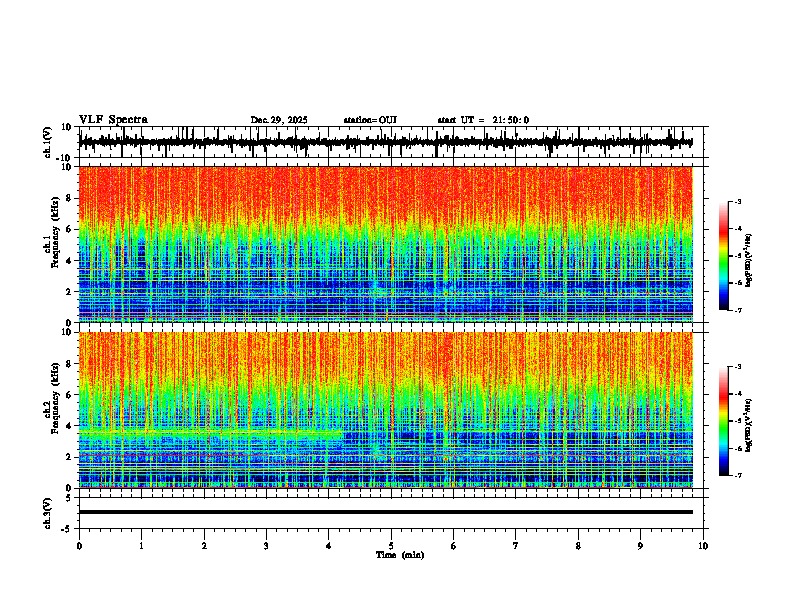Click the "-7" tick on the ch.1 colorbar
Image resolution: width=792 pixels, height=612 pixels.
[x=738, y=311]
